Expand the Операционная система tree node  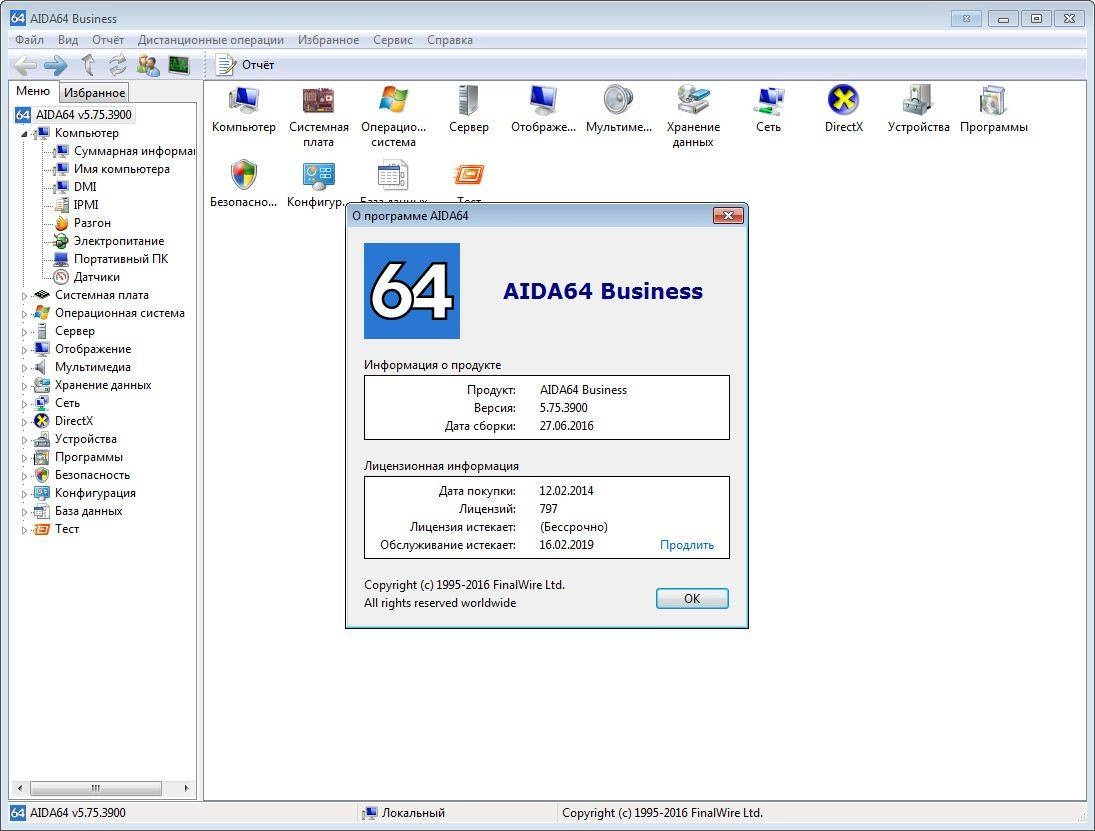point(24,314)
